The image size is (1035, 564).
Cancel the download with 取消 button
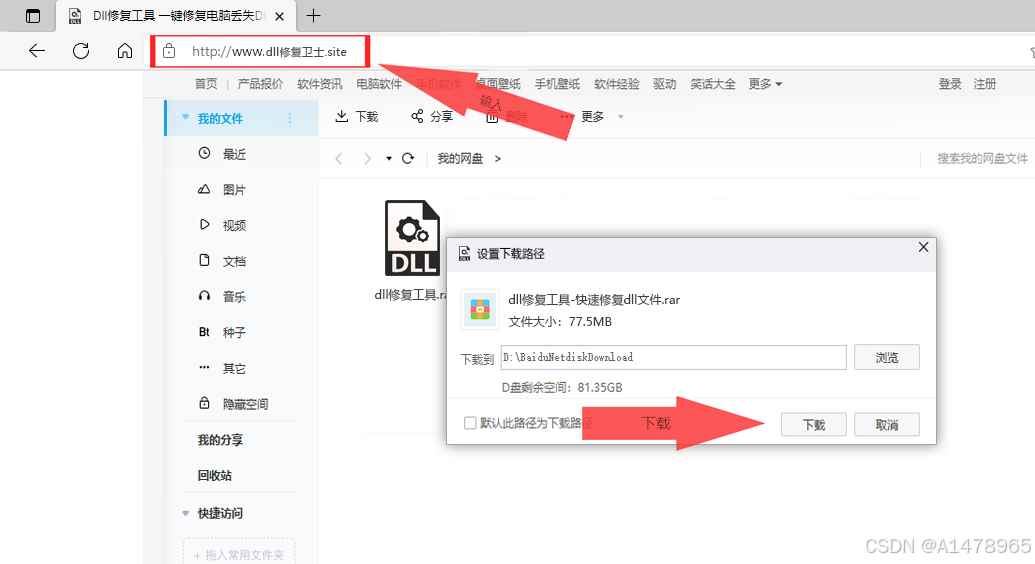[886, 425]
